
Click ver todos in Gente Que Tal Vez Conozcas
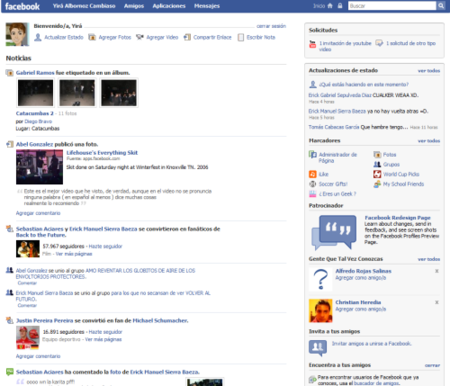coord(429,259)
